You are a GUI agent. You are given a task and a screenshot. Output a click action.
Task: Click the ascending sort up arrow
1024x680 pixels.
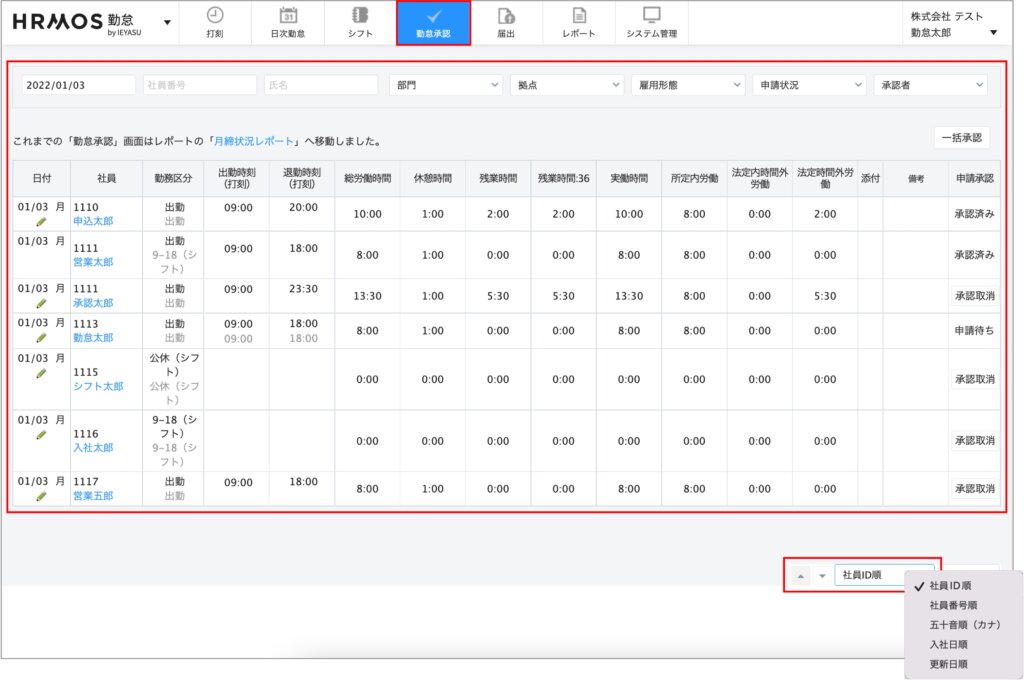801,575
